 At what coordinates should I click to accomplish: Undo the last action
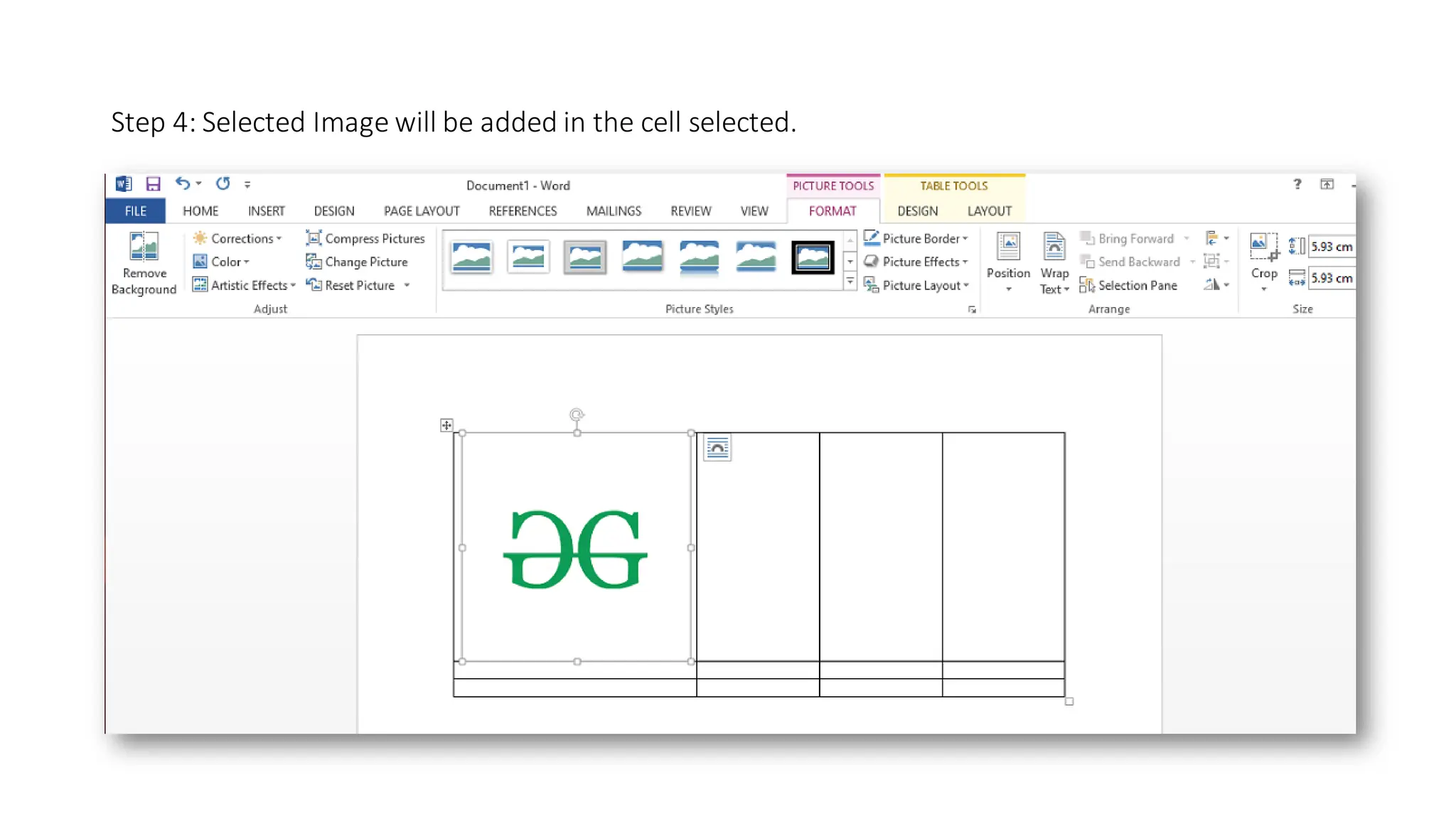[x=182, y=183]
